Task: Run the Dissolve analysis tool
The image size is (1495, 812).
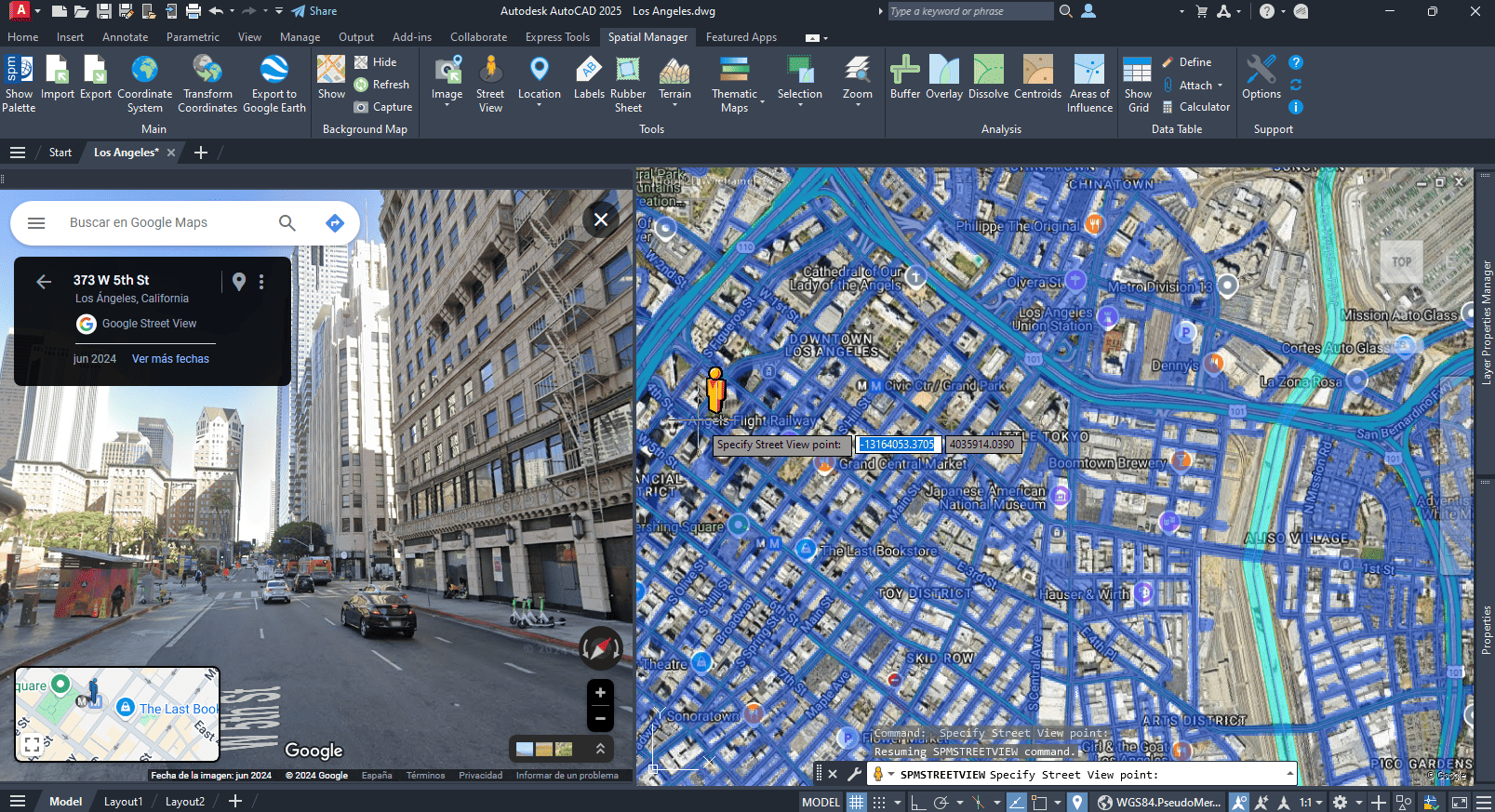Action: pyautogui.click(x=988, y=76)
